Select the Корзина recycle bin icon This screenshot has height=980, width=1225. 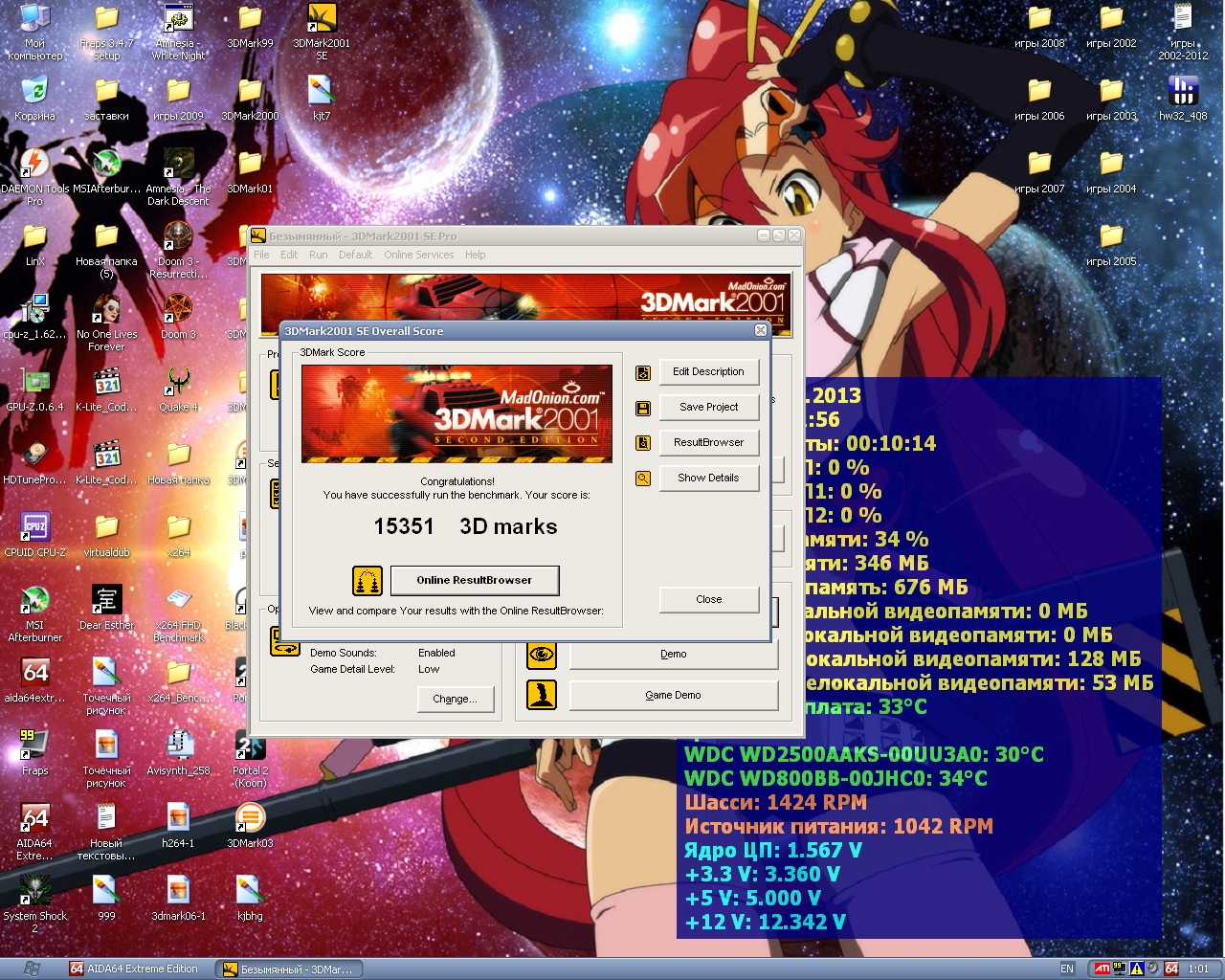(x=34, y=100)
